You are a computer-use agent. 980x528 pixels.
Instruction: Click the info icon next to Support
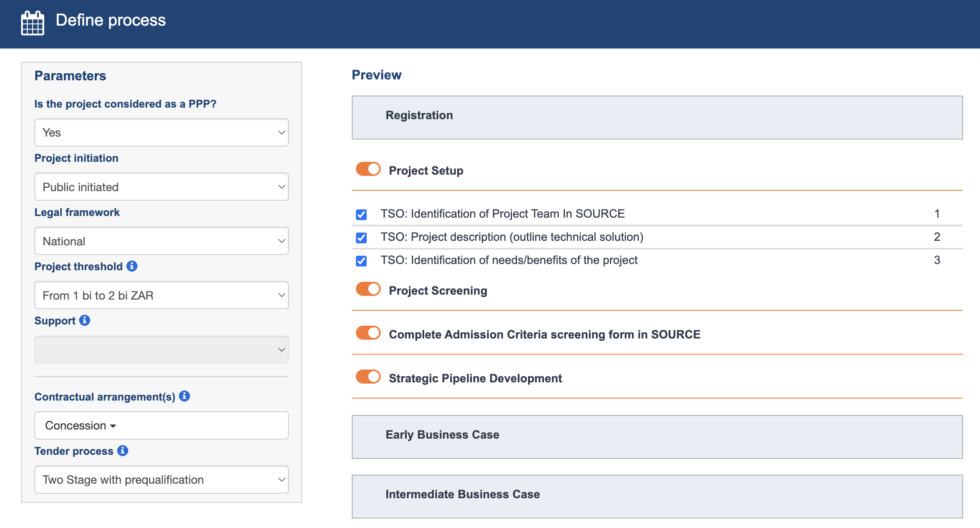coord(85,321)
